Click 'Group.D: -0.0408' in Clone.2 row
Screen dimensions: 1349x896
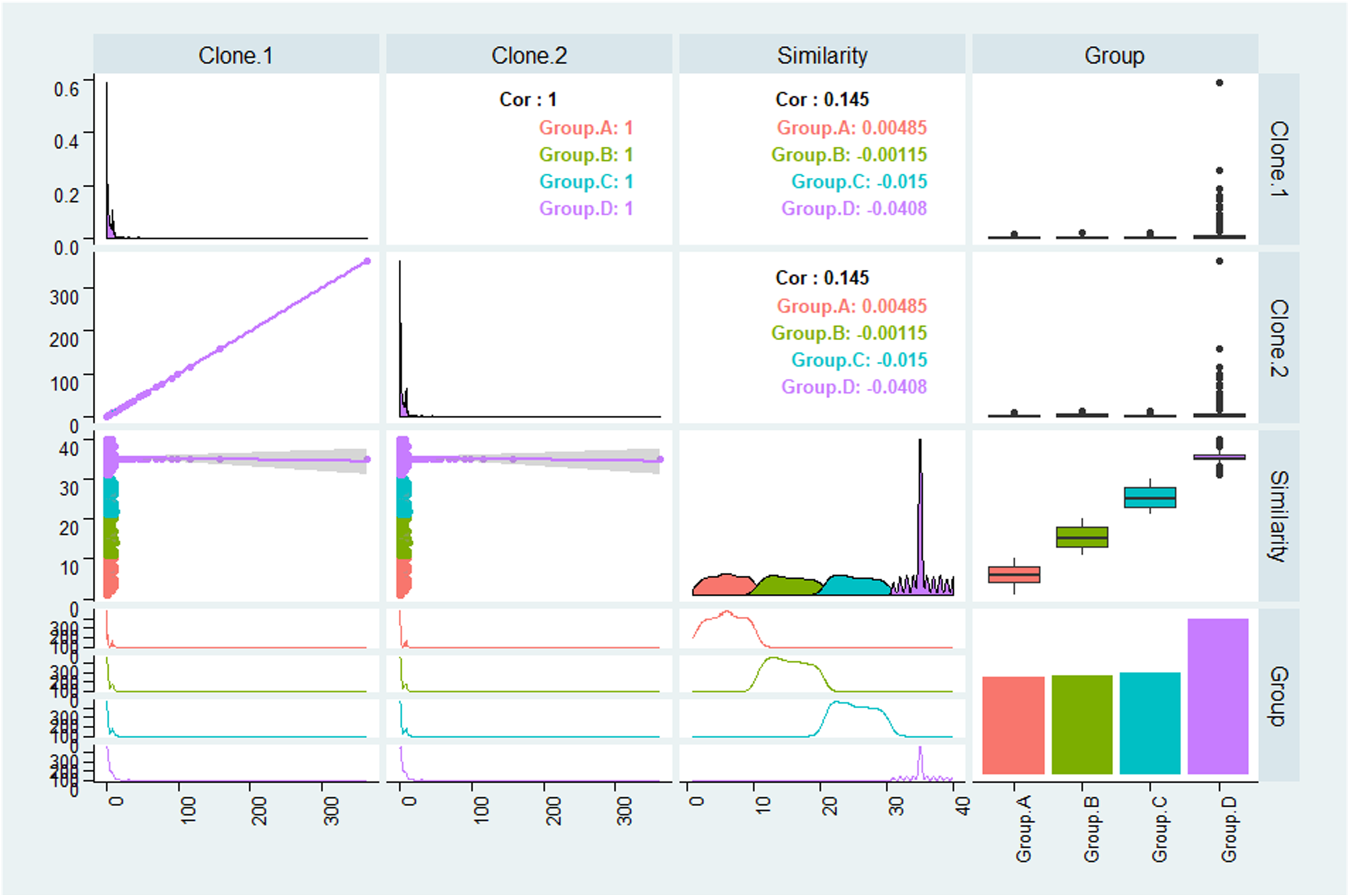click(854, 386)
